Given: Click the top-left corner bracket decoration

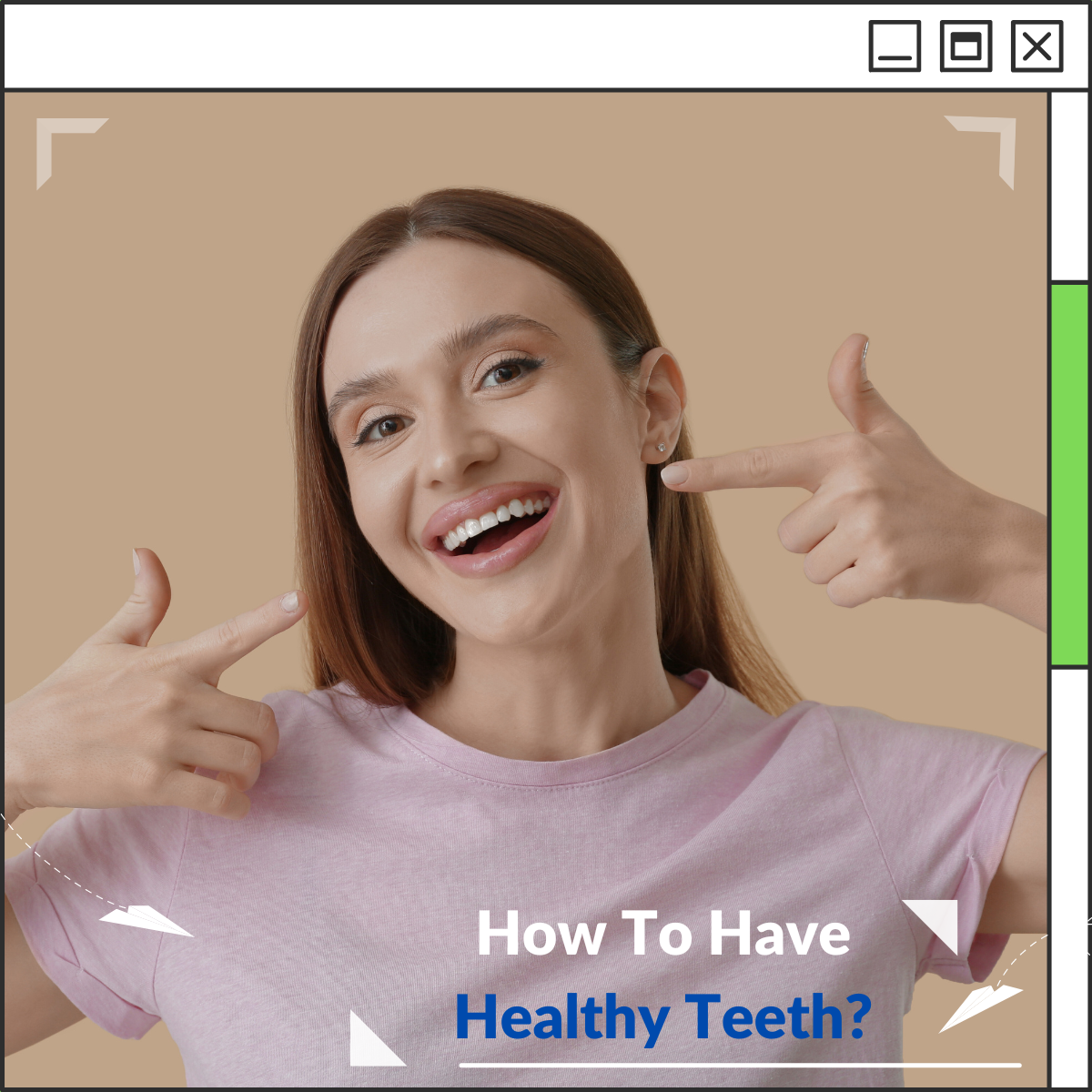Looking at the screenshot, I should (x=59, y=139).
